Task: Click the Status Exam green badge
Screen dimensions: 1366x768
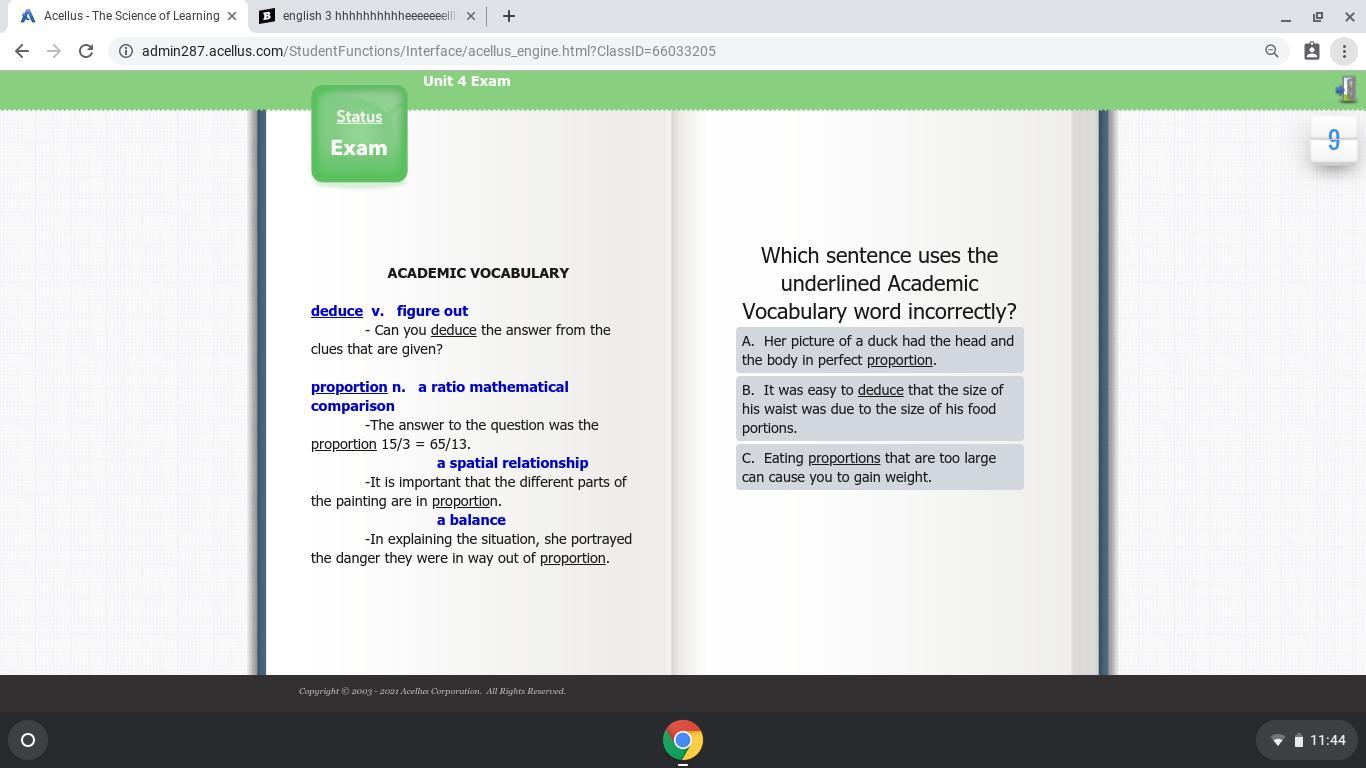Action: [x=359, y=134]
